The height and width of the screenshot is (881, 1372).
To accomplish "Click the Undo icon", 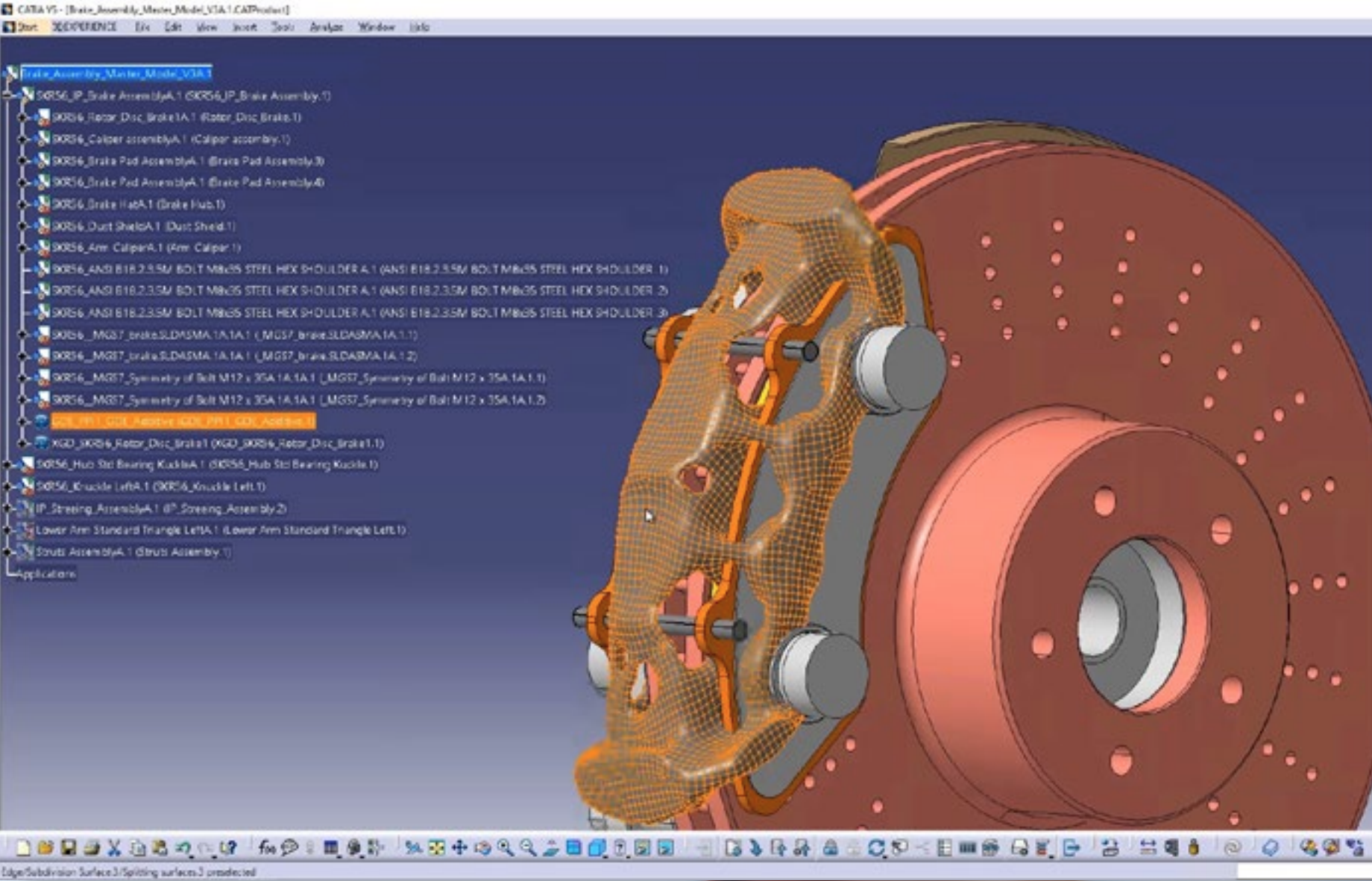I will click(183, 850).
